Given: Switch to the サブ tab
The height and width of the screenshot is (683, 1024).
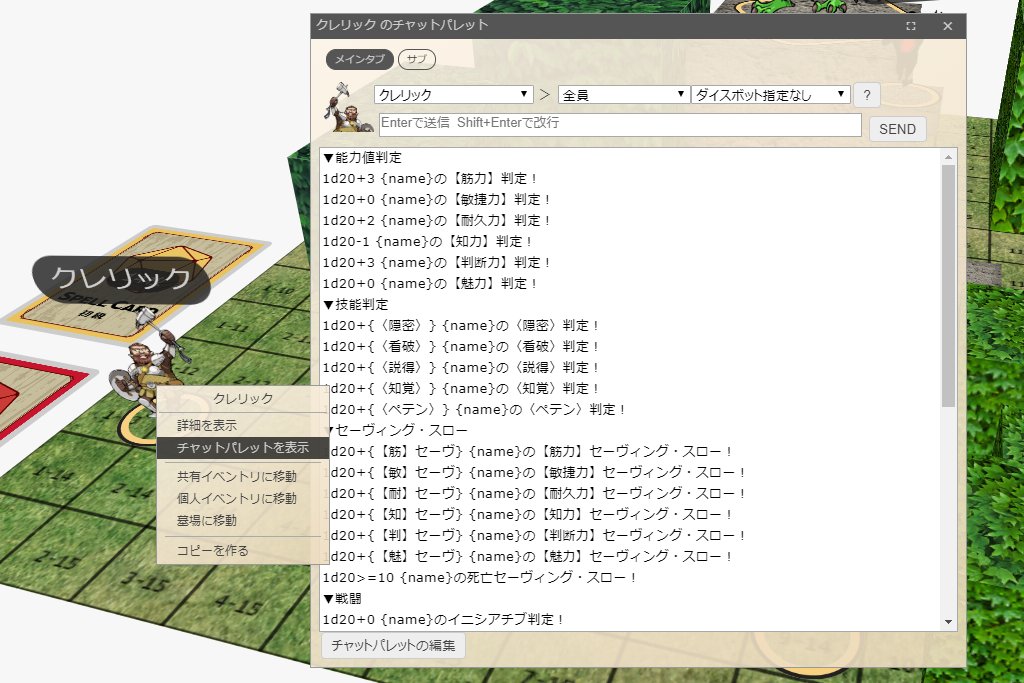Looking at the screenshot, I should click(x=417, y=59).
